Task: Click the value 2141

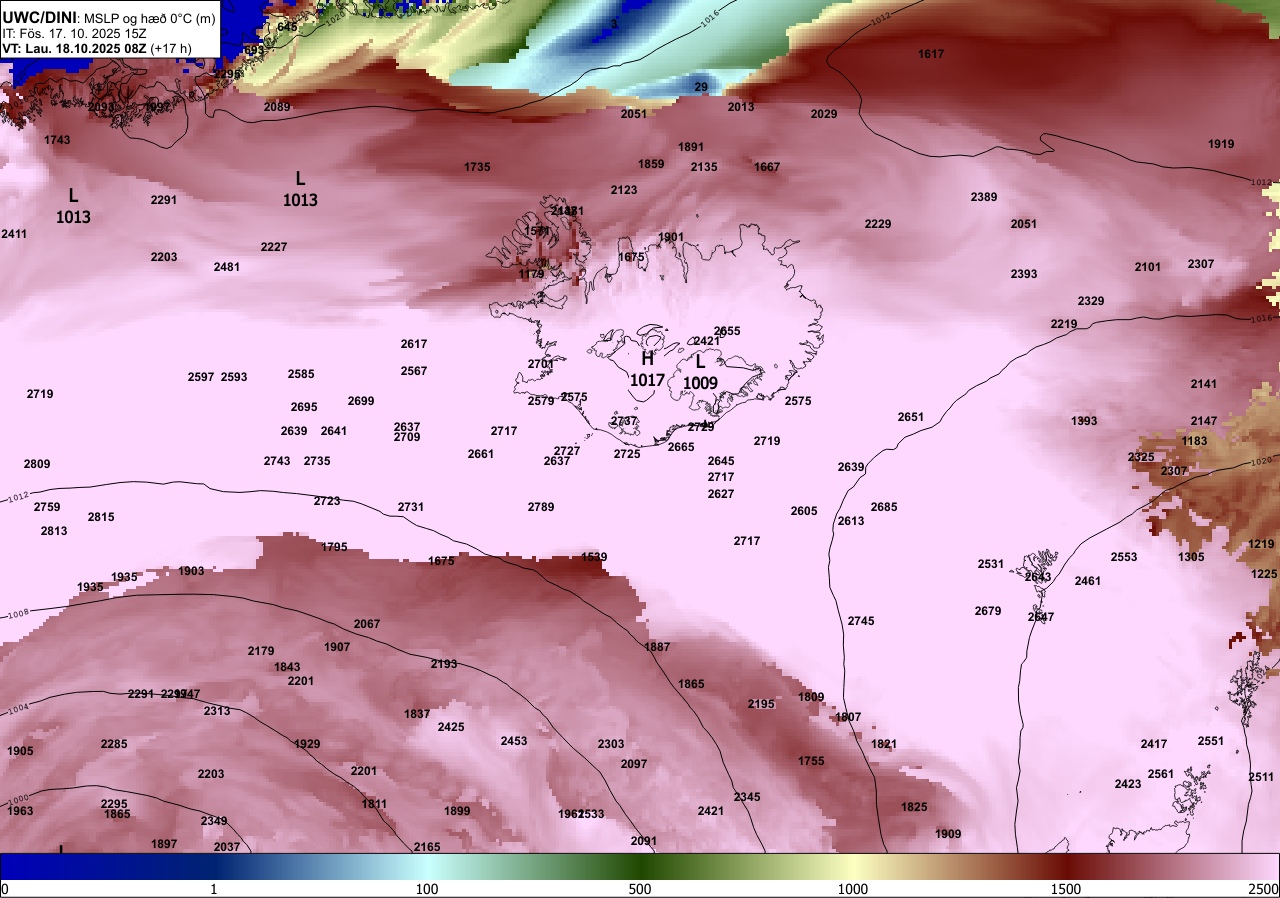Action: tap(1204, 384)
